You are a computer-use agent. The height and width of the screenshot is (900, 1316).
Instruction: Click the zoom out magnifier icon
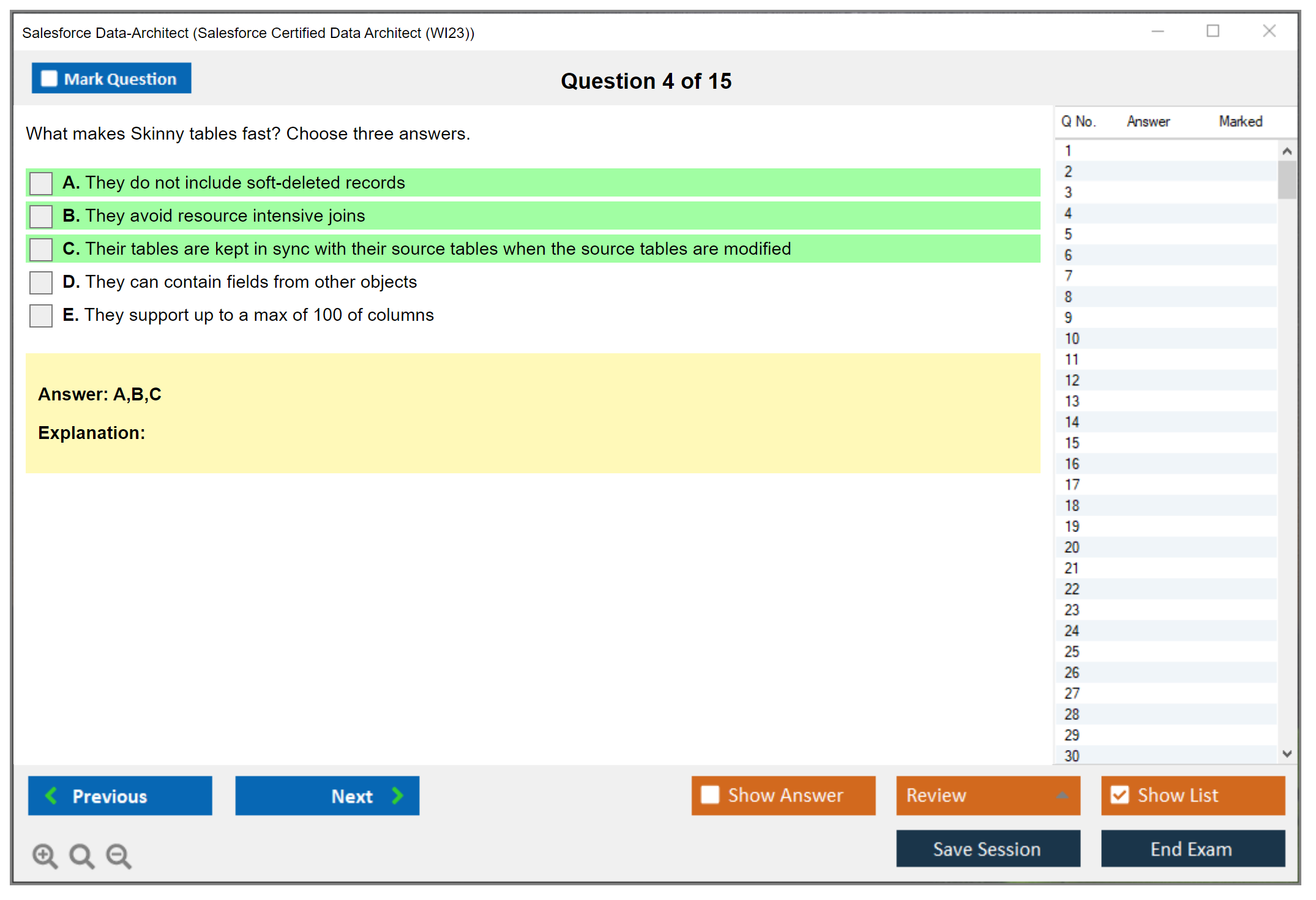click(119, 855)
